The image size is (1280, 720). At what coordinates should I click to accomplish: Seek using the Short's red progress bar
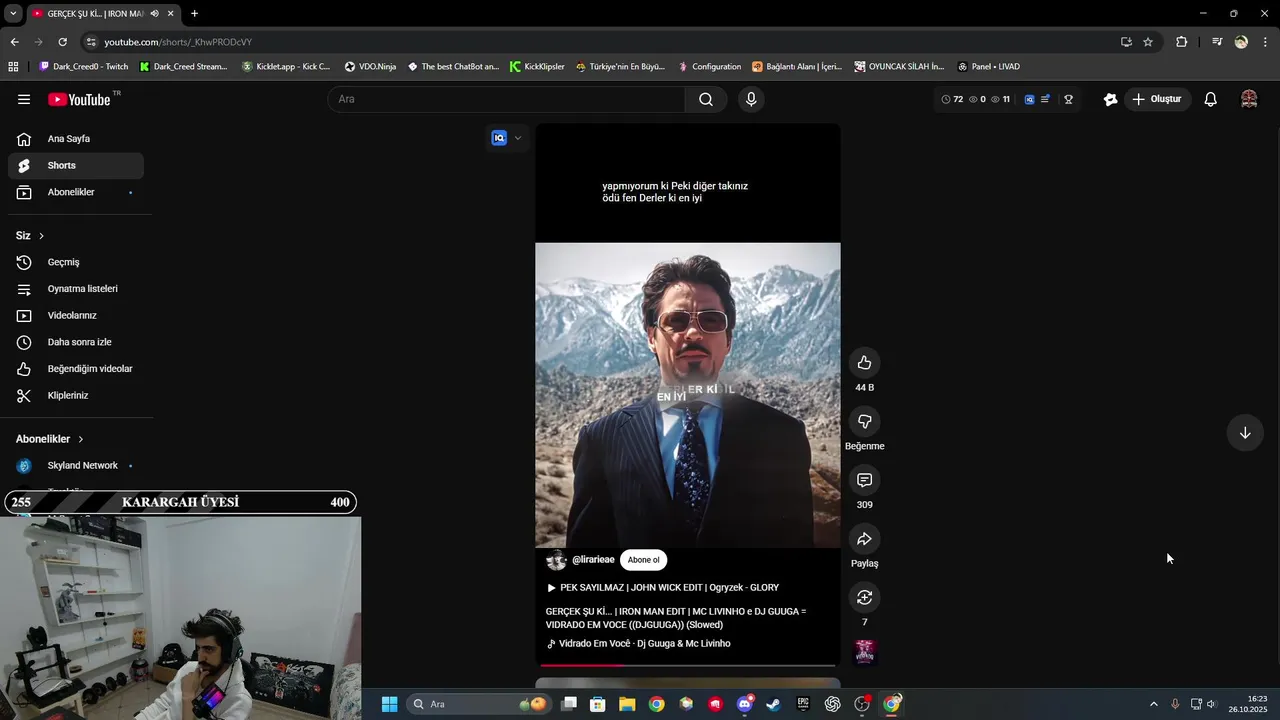click(688, 665)
